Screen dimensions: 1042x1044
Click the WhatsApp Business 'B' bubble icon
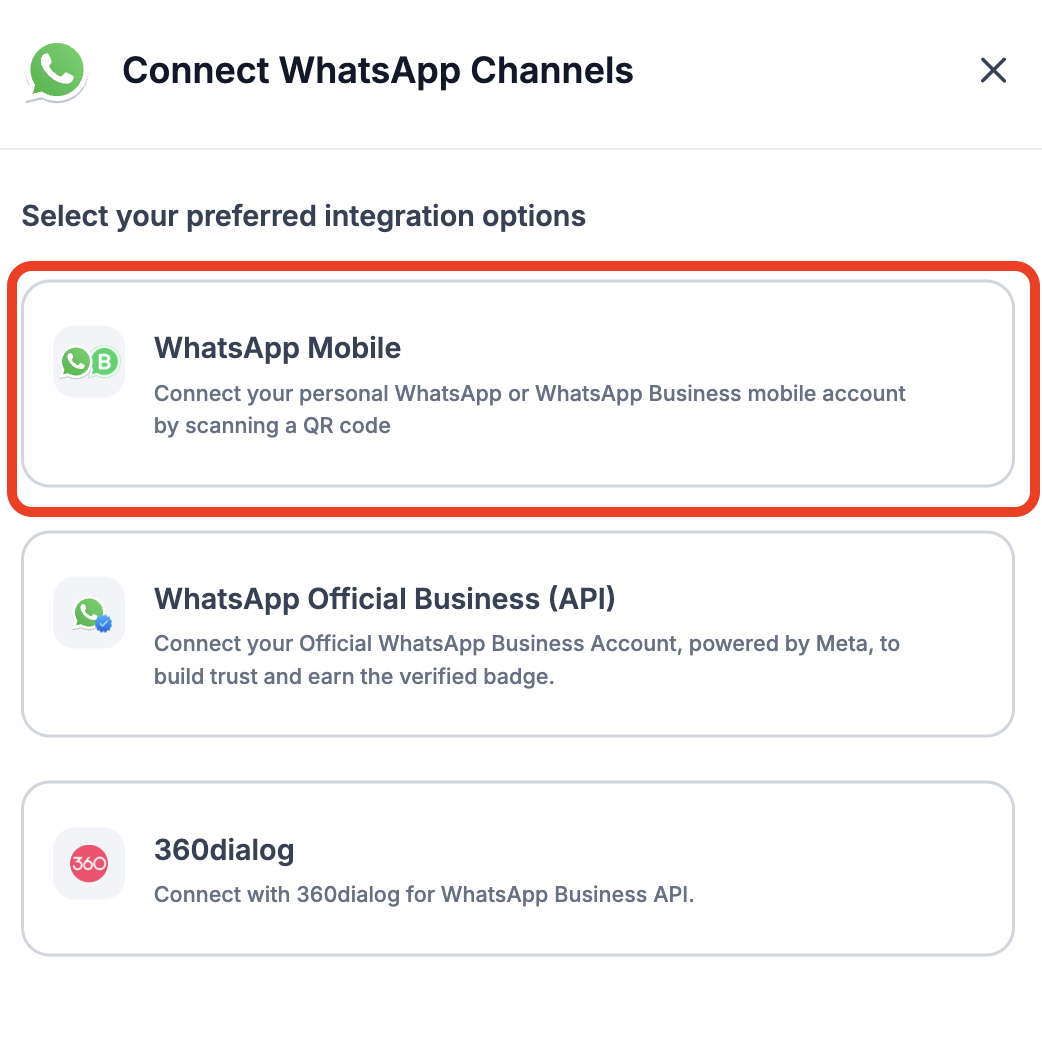click(104, 362)
